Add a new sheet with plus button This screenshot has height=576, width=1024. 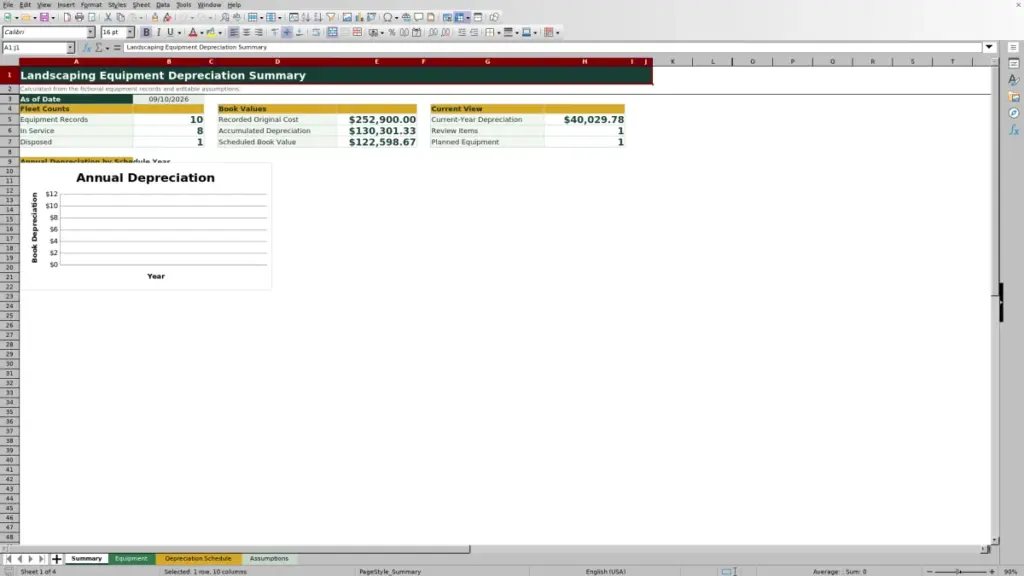(56, 559)
